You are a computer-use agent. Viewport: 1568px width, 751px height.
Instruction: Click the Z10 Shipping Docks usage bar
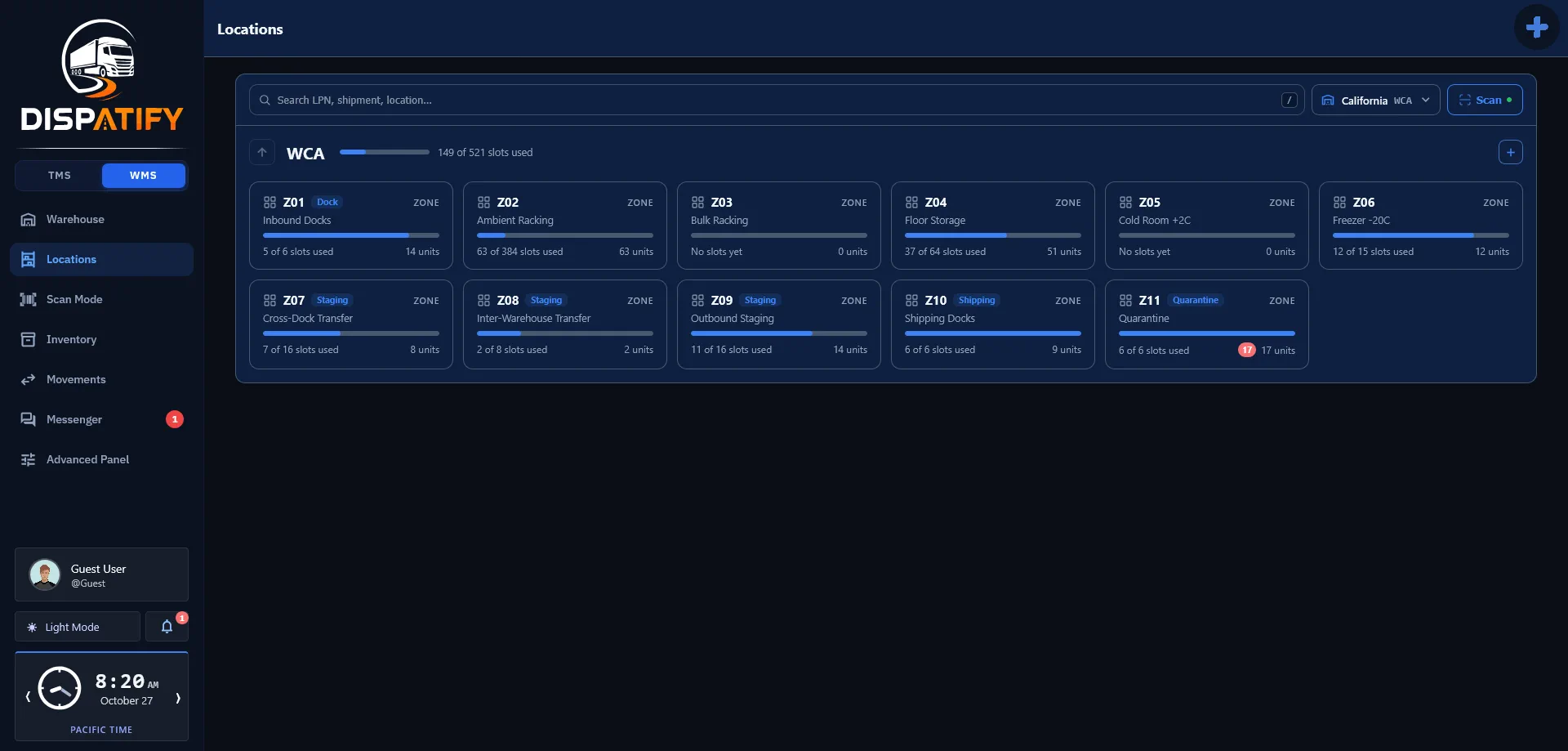pyautogui.click(x=992, y=333)
